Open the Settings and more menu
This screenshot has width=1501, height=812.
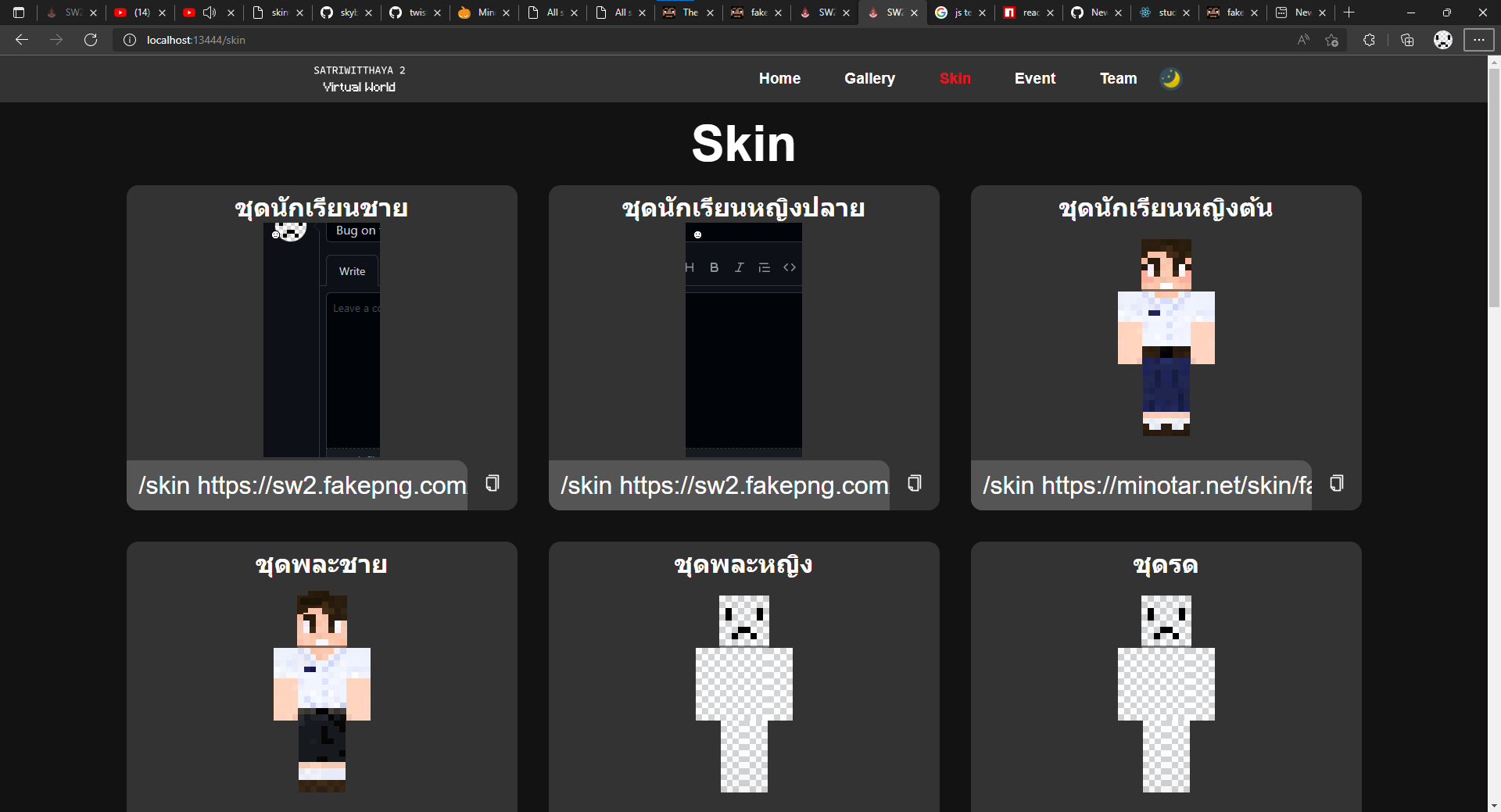(1479, 40)
